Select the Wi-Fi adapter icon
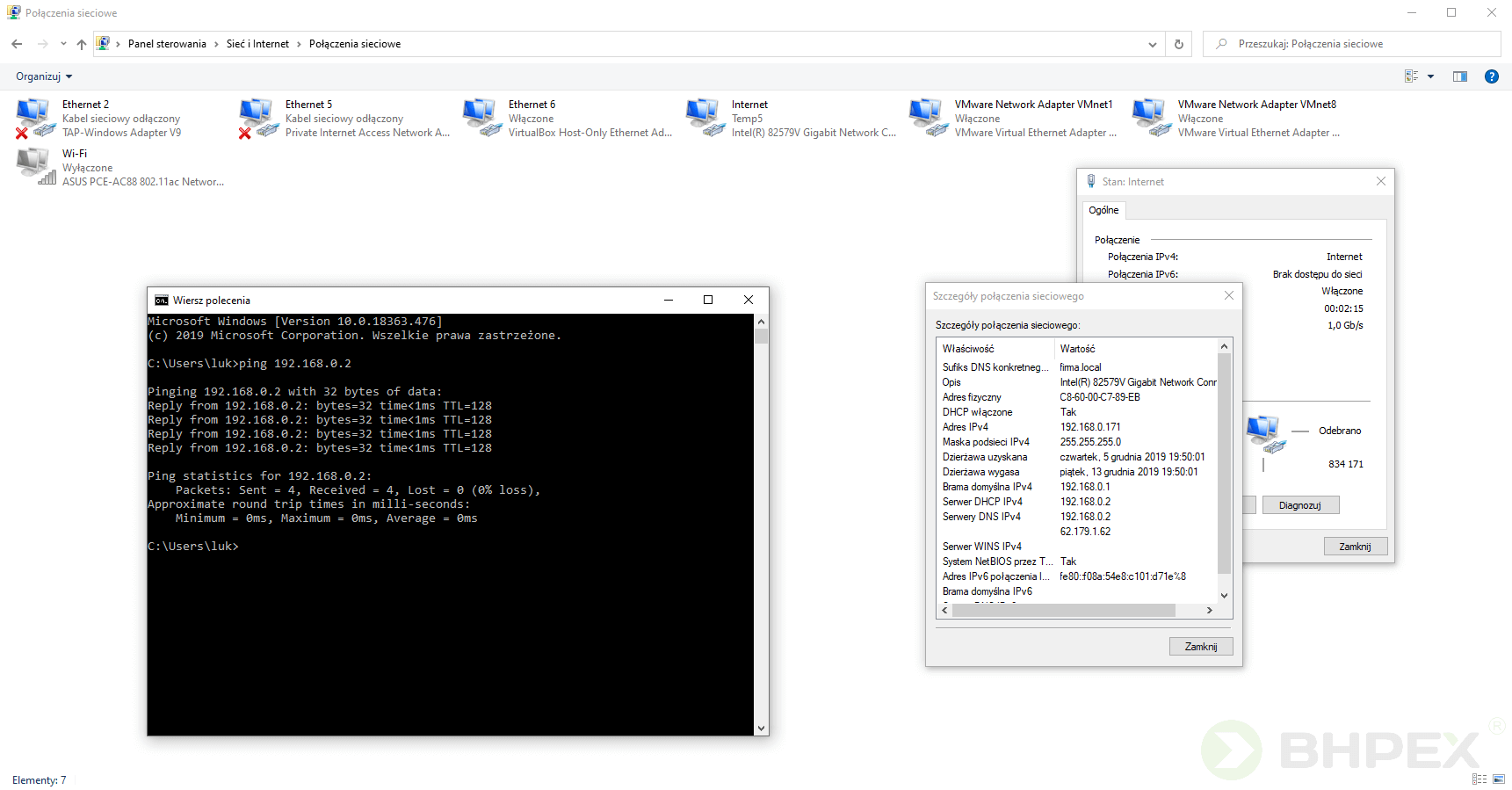1512x790 pixels. (35, 167)
